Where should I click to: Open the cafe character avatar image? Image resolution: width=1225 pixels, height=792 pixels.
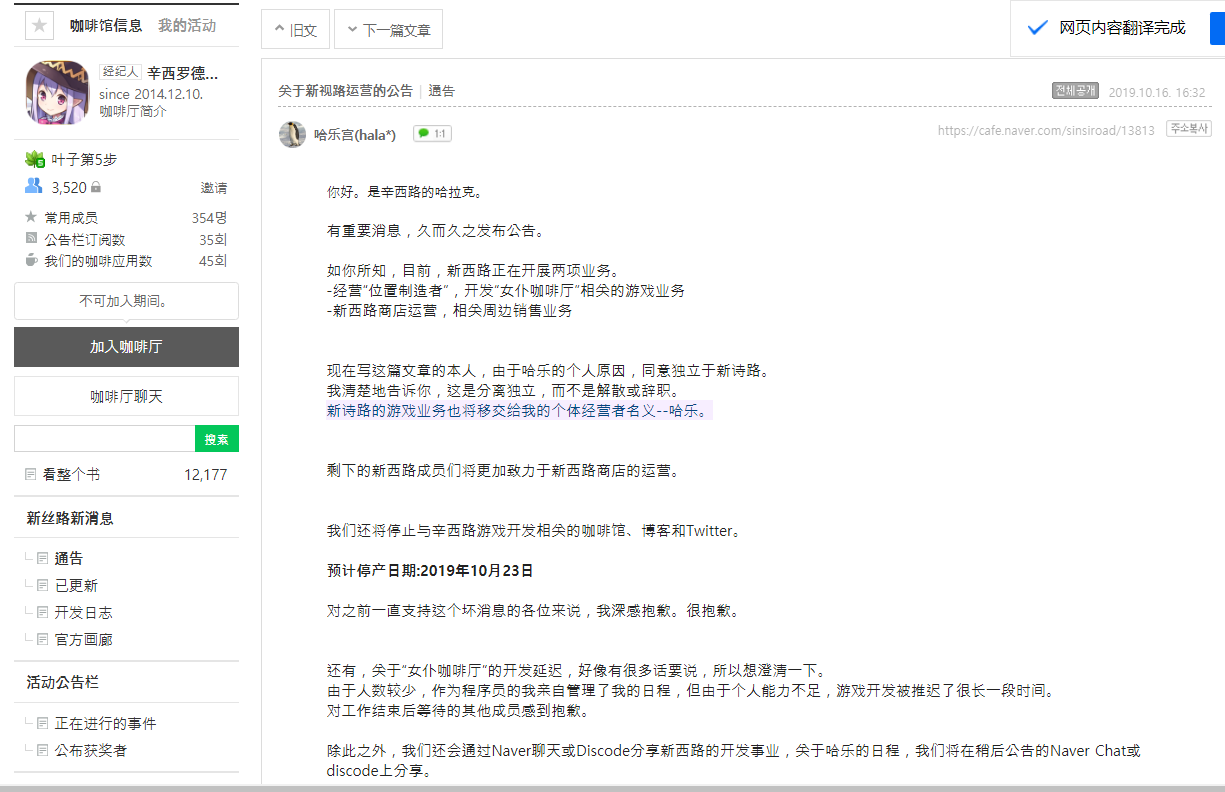(x=57, y=92)
